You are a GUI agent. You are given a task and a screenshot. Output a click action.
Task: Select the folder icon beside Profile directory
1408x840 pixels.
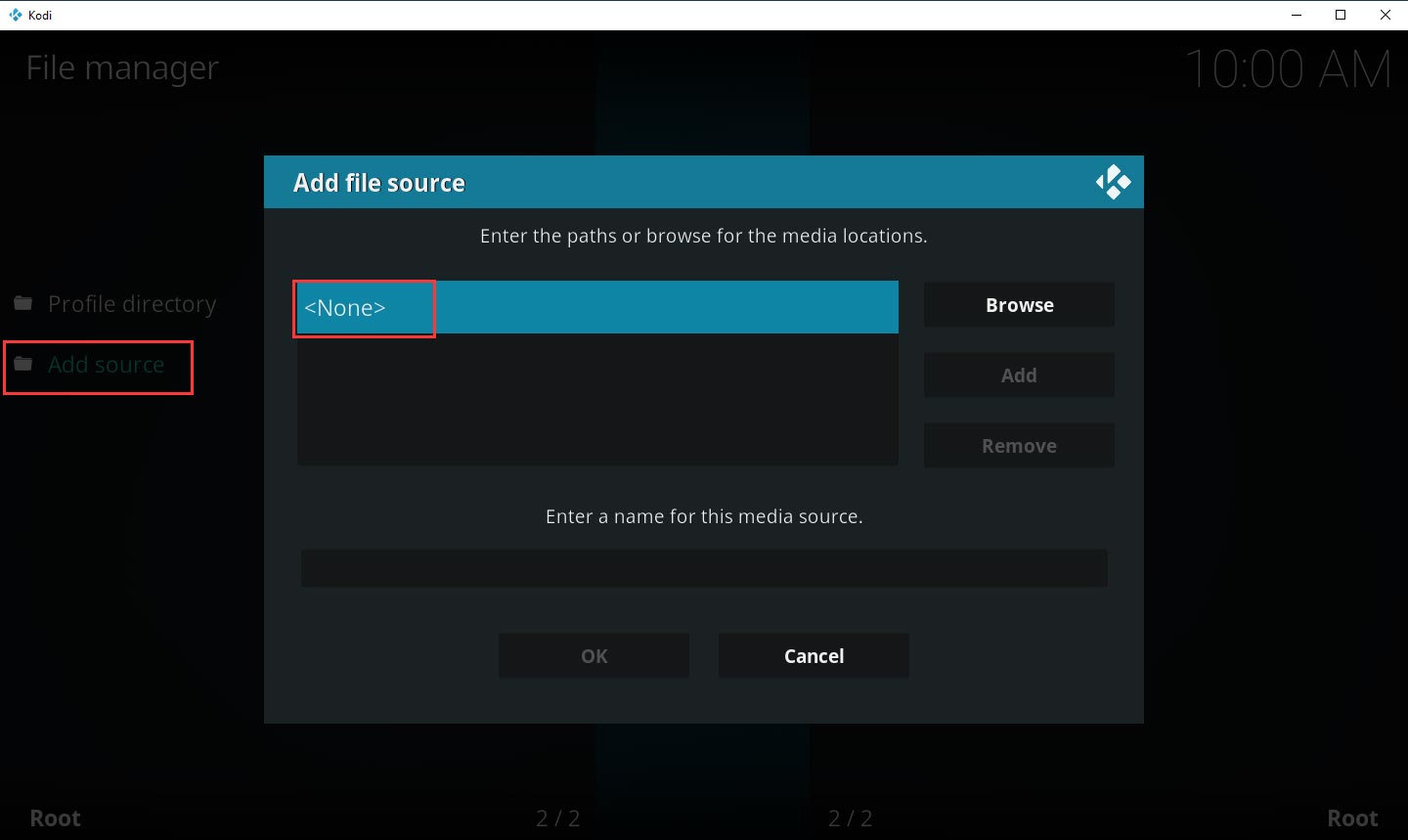click(x=23, y=304)
